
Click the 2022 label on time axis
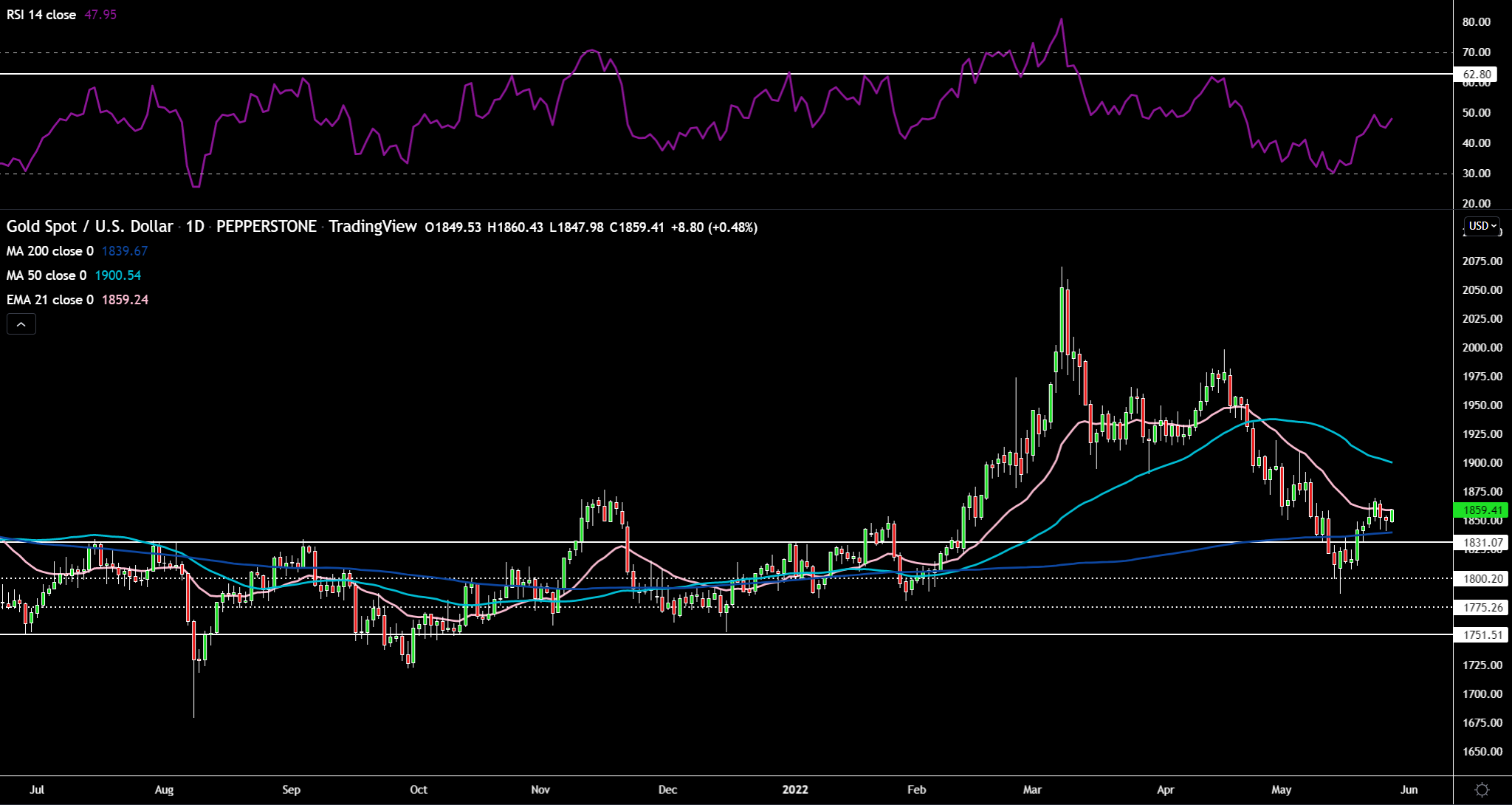tap(795, 789)
